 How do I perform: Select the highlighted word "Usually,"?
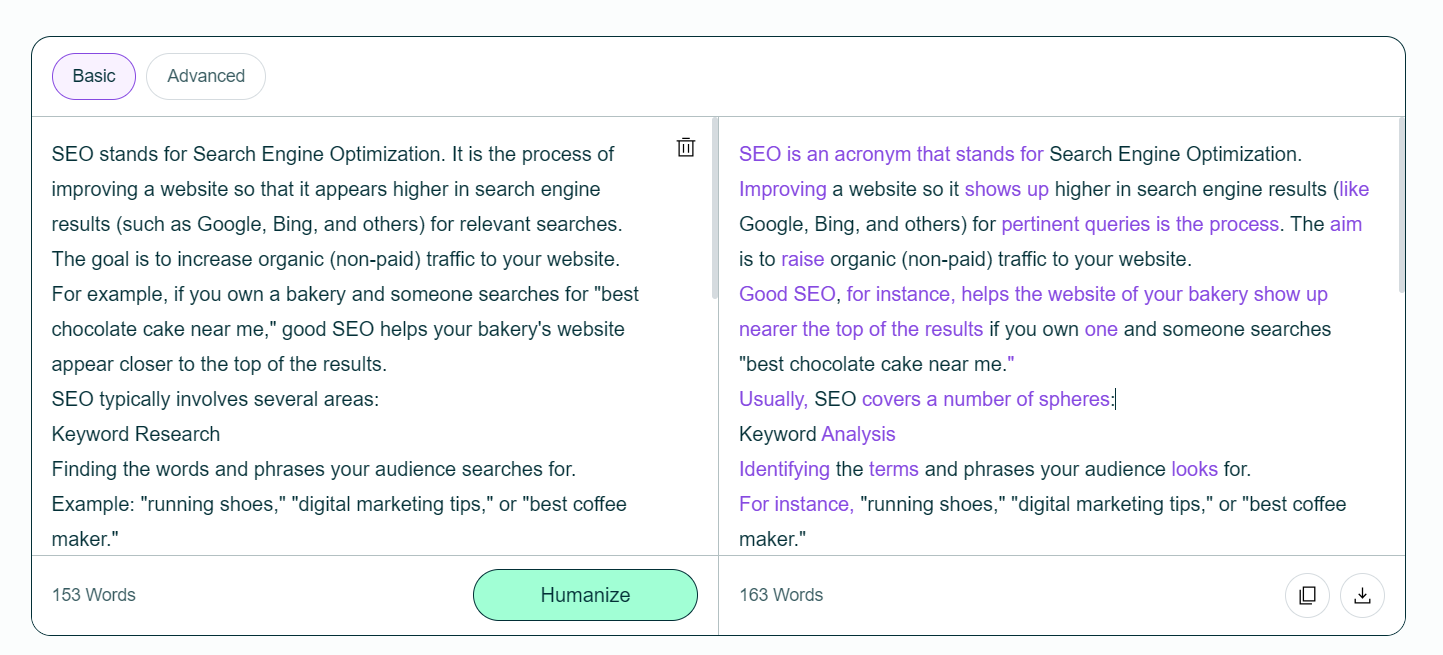[774, 400]
